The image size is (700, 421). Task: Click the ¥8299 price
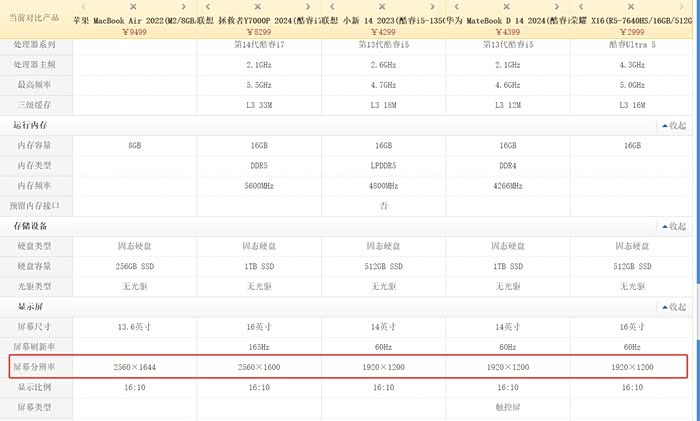pyautogui.click(x=258, y=32)
